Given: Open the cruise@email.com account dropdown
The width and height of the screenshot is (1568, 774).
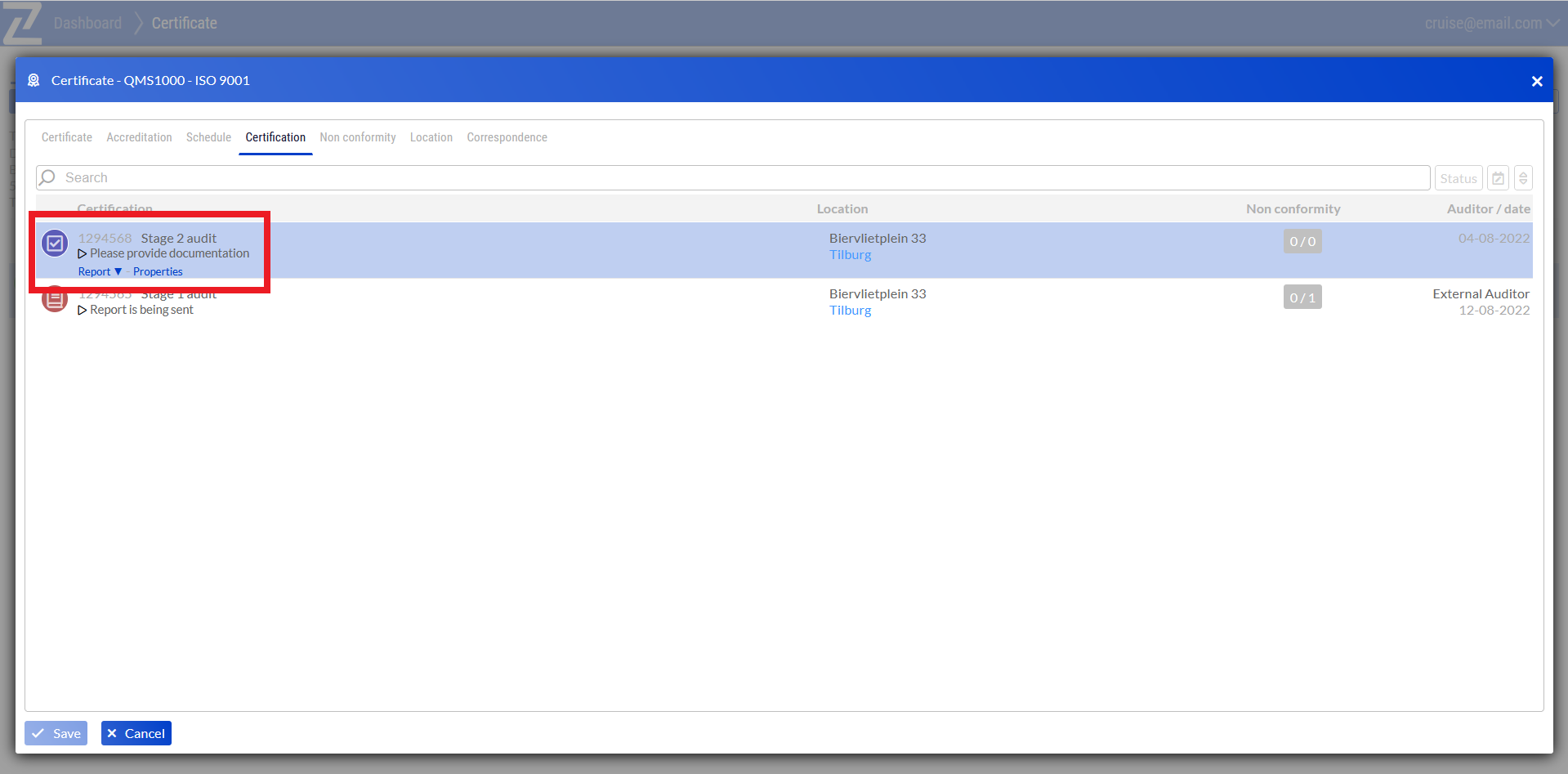Looking at the screenshot, I should 1491,23.
